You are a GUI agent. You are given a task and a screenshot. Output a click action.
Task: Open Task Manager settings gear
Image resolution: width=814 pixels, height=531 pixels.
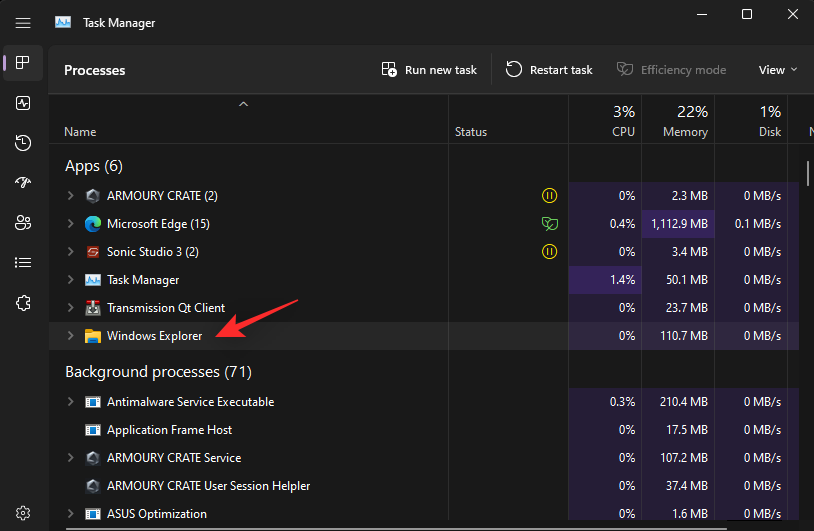[x=23, y=513]
